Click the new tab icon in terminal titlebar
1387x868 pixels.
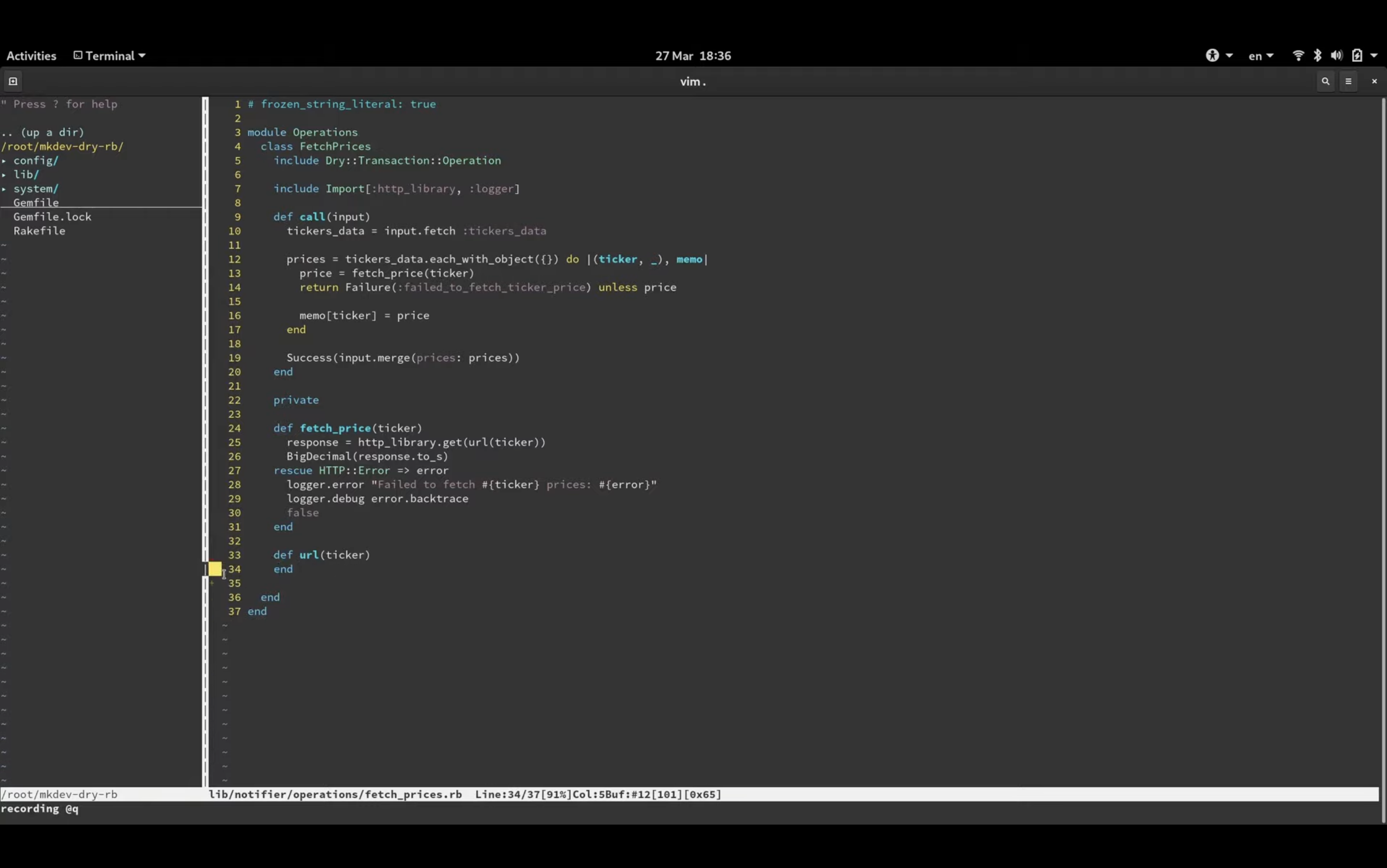click(13, 81)
